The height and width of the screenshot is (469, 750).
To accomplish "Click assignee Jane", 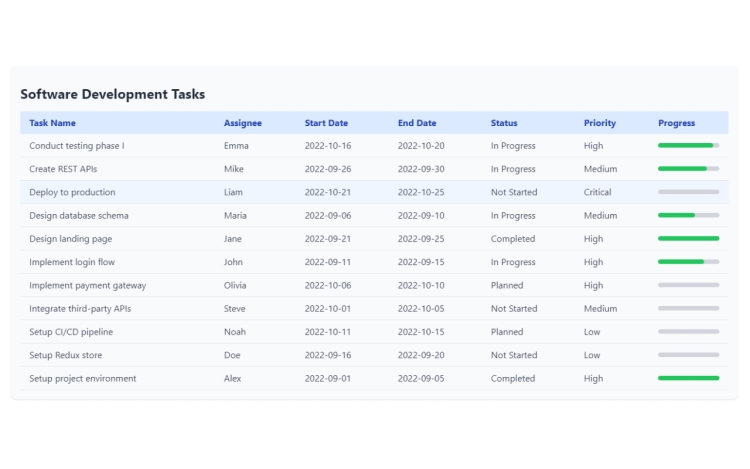I will [232, 239].
